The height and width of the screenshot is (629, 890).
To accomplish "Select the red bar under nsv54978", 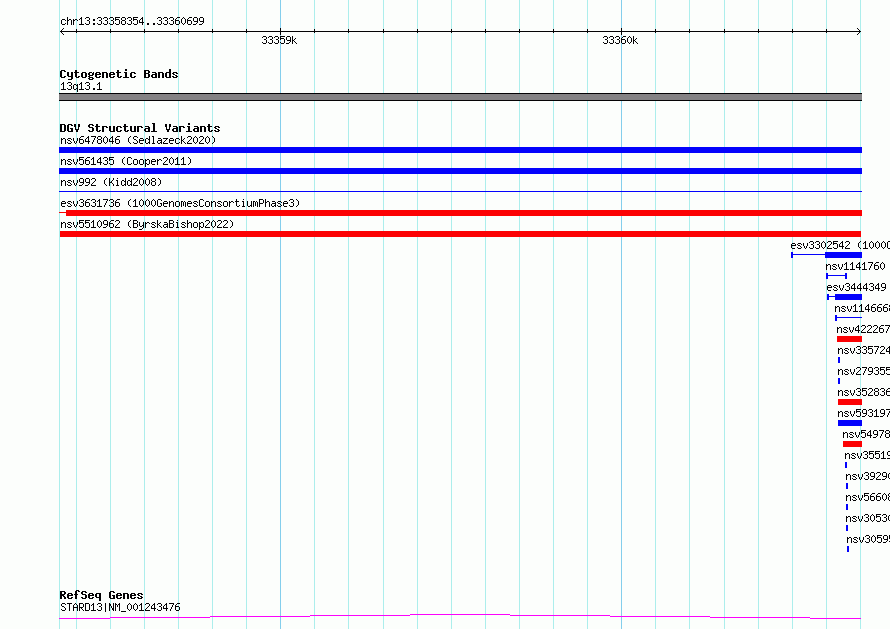I will 853,444.
